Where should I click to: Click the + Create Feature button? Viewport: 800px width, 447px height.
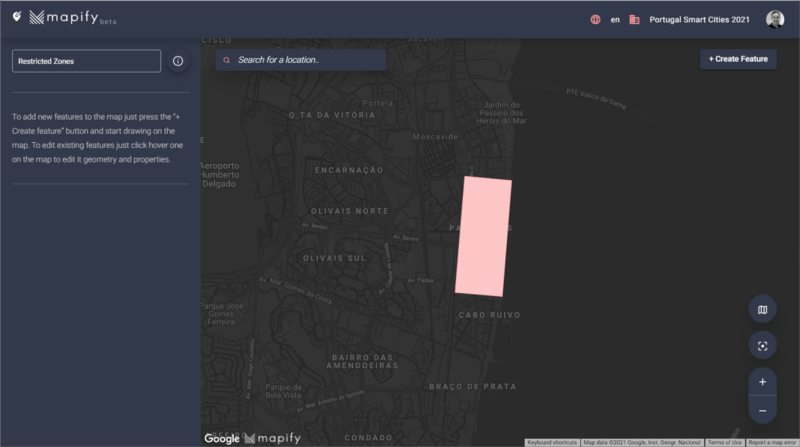pos(738,59)
